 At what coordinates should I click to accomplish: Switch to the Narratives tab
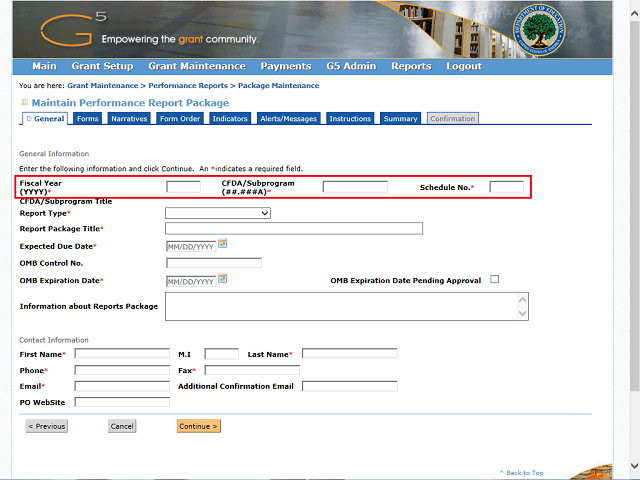point(129,119)
